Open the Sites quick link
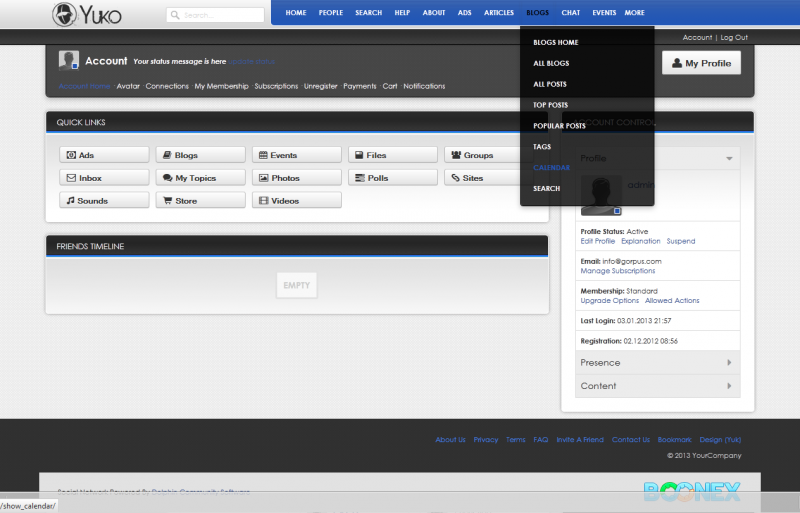The width and height of the screenshot is (800, 513). pos(482,178)
